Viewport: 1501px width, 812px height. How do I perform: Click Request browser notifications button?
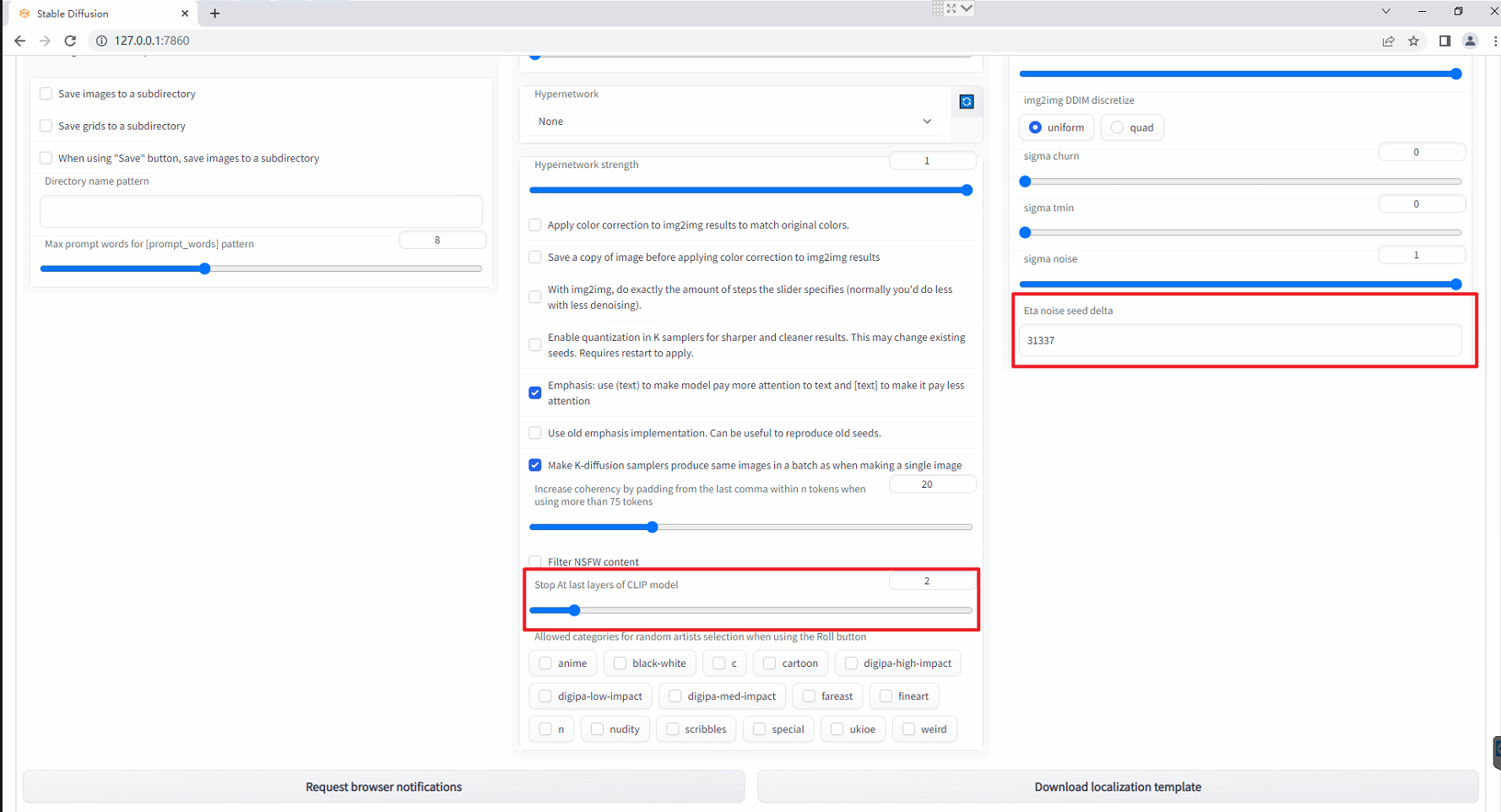point(384,787)
